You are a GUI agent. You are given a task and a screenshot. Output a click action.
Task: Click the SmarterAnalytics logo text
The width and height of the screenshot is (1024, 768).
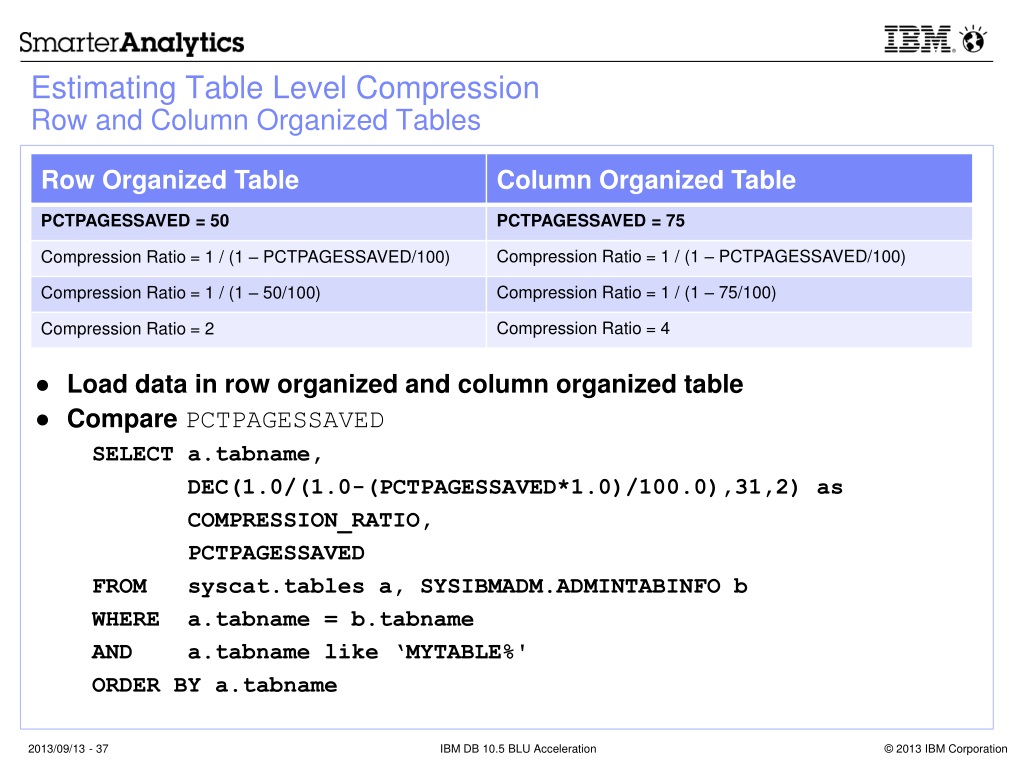pos(131,42)
